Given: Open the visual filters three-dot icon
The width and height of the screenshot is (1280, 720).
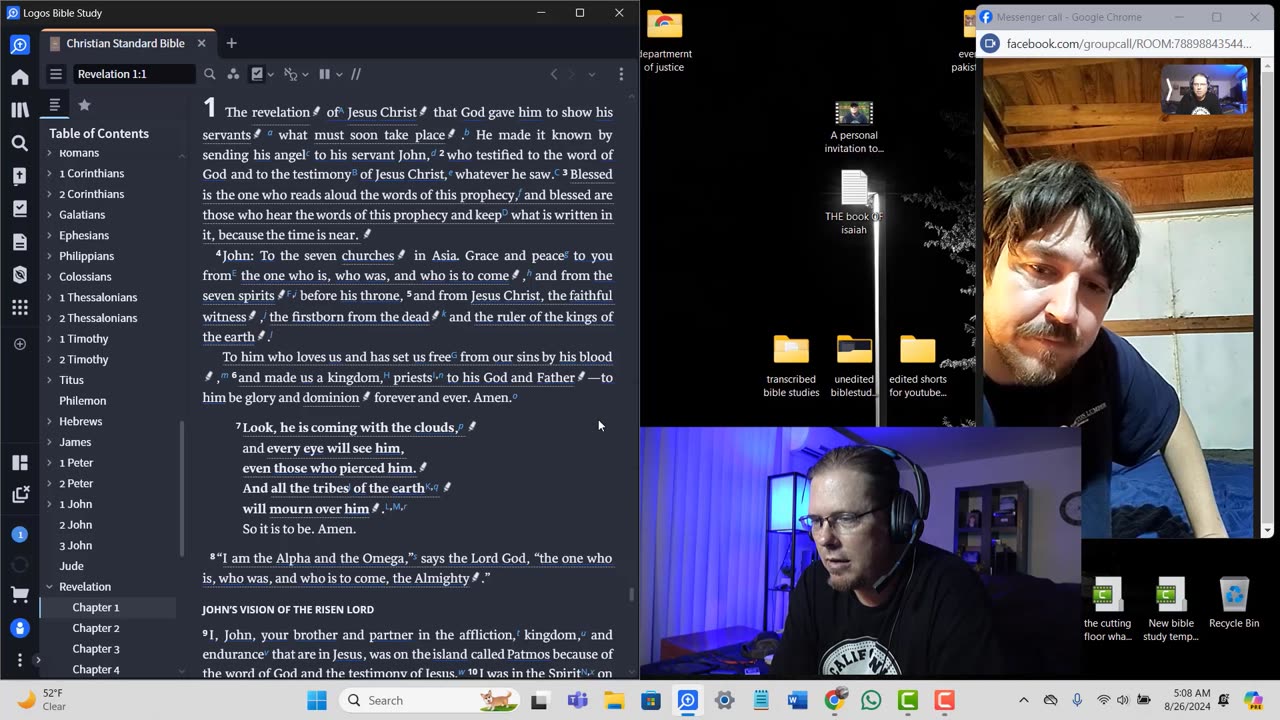Looking at the screenshot, I should (233, 74).
